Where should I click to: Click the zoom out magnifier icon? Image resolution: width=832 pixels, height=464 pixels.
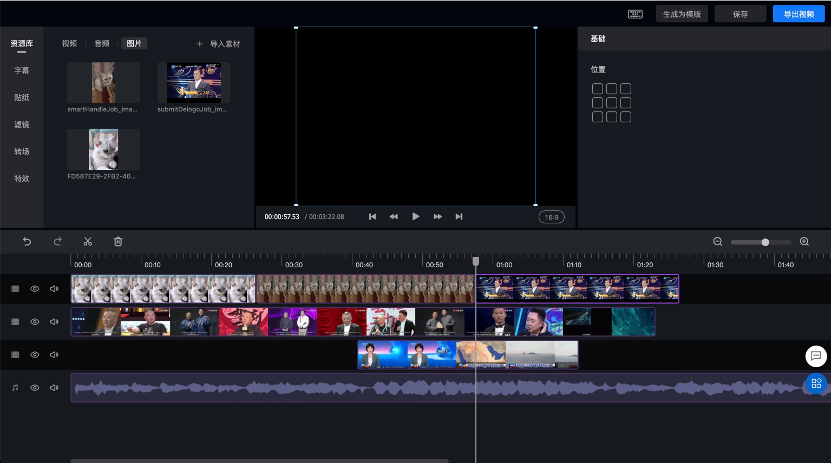717,242
